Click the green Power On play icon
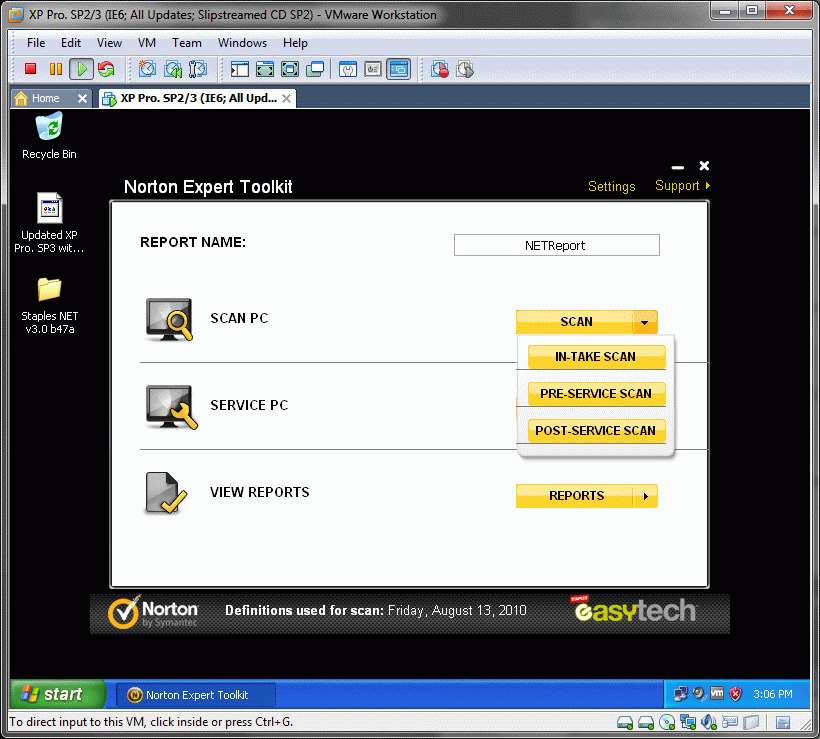The image size is (820, 739). [81, 69]
